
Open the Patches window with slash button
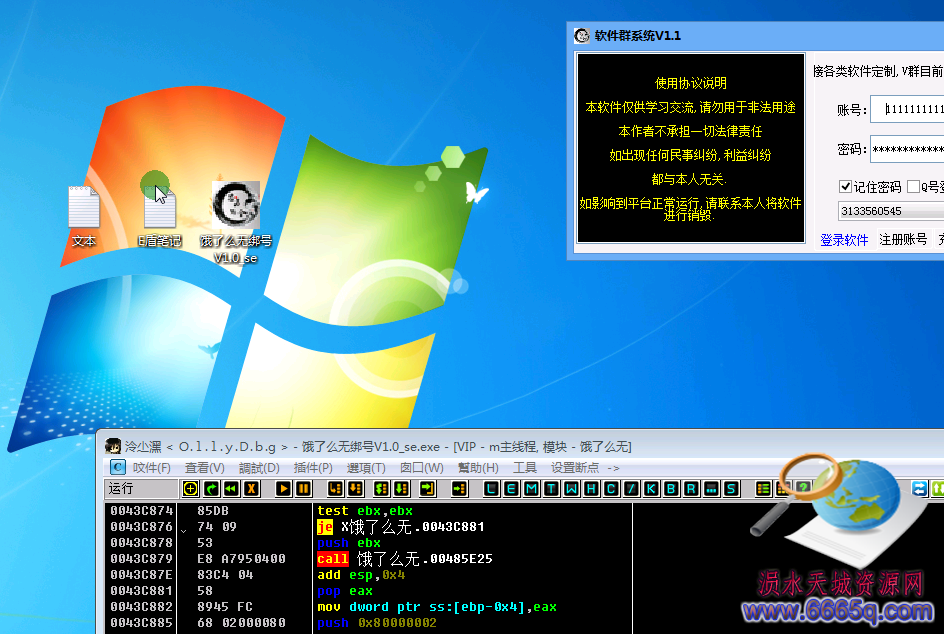tap(631, 488)
